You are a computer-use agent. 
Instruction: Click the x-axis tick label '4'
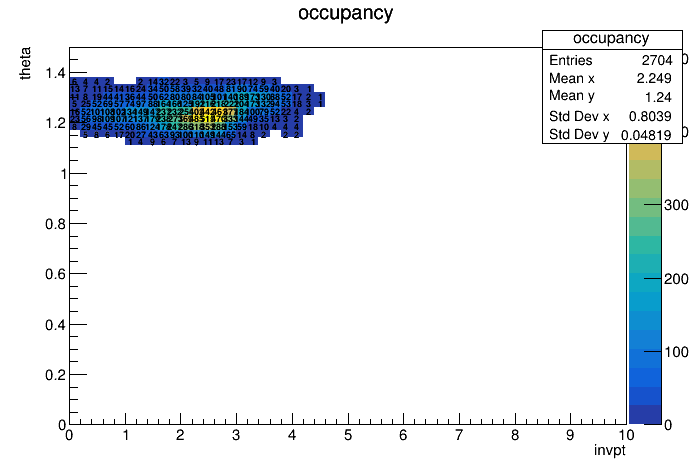point(292,435)
